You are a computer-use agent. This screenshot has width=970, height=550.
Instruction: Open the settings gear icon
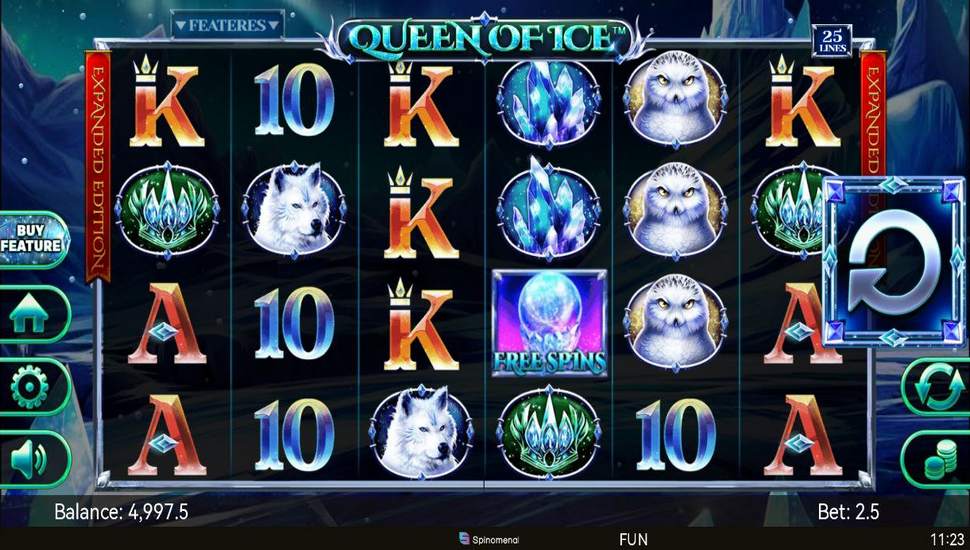(x=28, y=387)
